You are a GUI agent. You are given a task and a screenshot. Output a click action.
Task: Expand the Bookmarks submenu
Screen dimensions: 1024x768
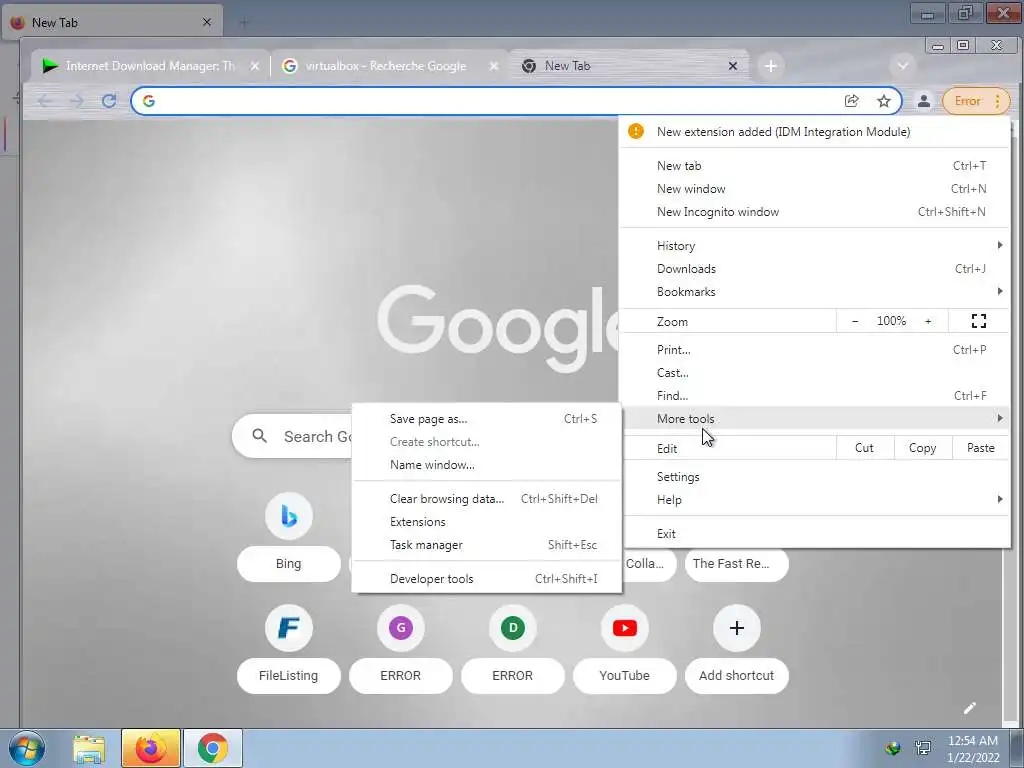[814, 291]
